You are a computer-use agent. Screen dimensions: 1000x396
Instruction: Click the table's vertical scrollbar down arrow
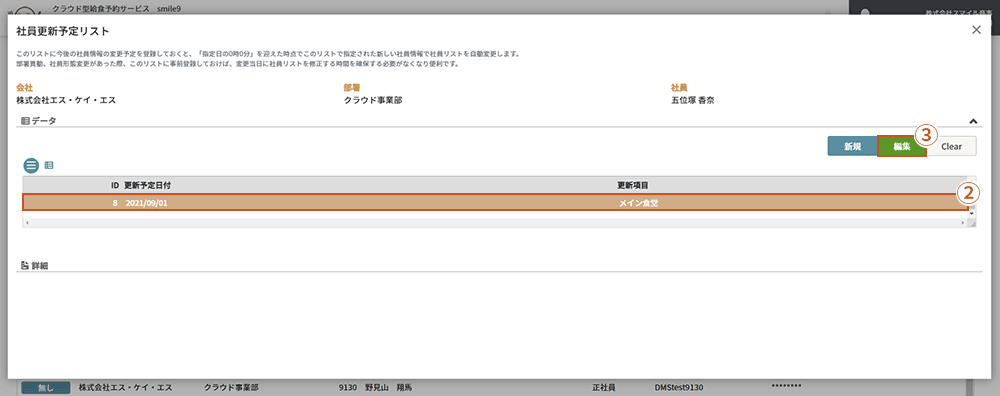pos(972,214)
